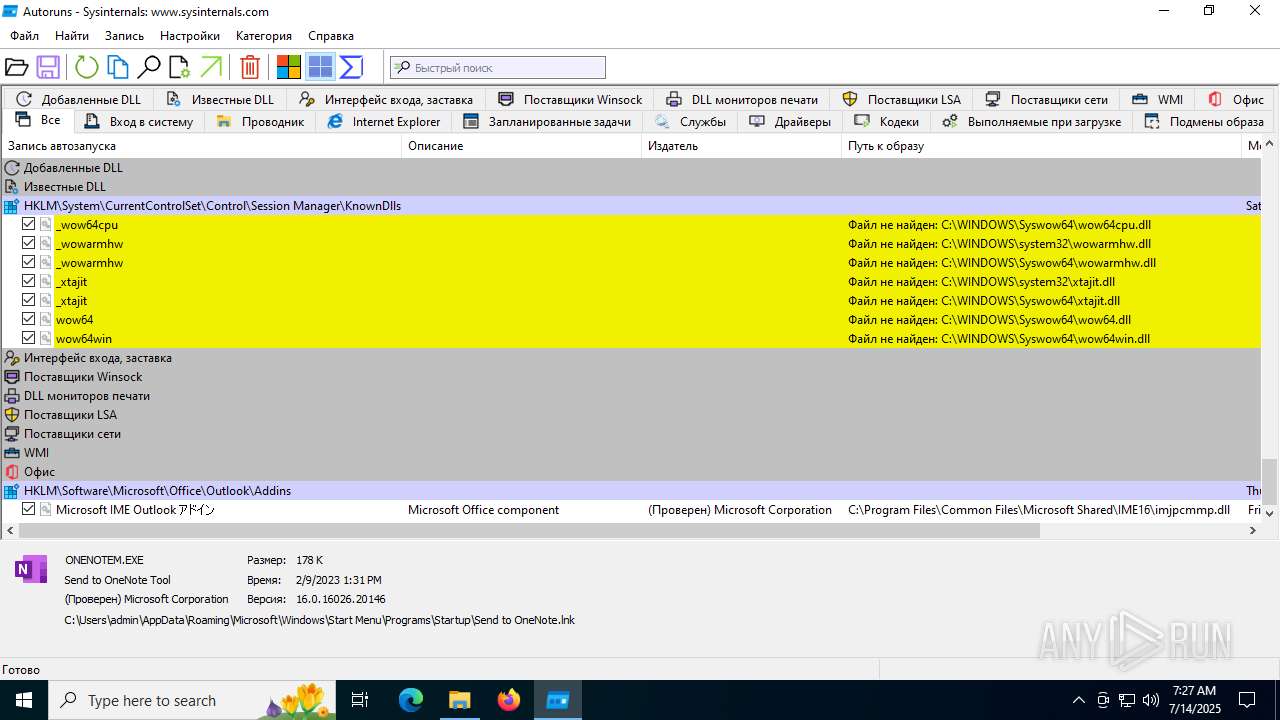Click the Find magnifier toolbar icon
1280x720 pixels.
pyautogui.click(x=149, y=68)
